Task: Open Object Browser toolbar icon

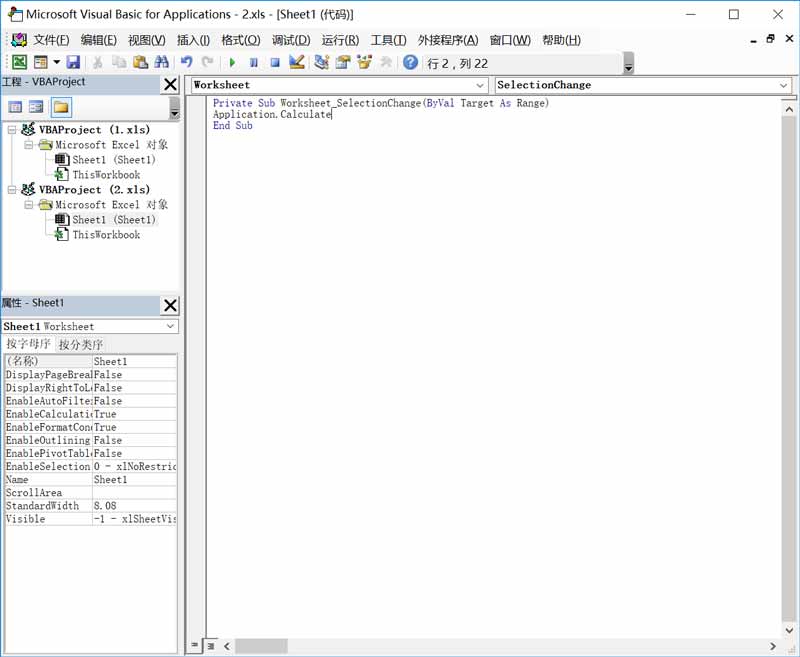Action: pyautogui.click(x=364, y=62)
